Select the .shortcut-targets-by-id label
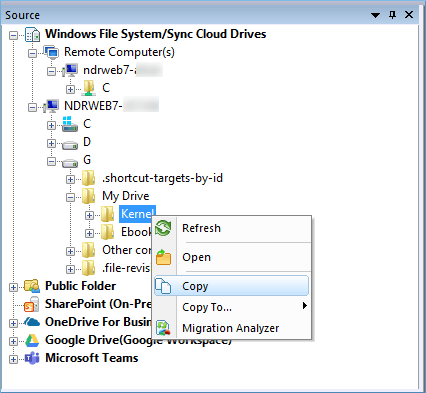This screenshot has width=426, height=393. [x=162, y=178]
